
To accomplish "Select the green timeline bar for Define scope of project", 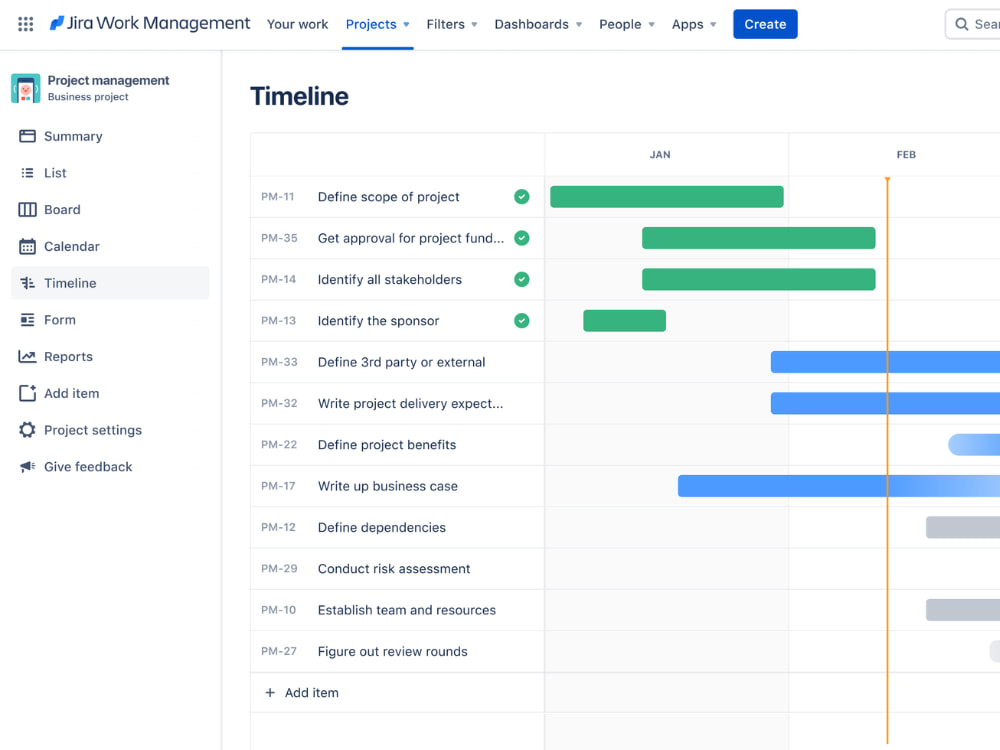I will pos(666,197).
